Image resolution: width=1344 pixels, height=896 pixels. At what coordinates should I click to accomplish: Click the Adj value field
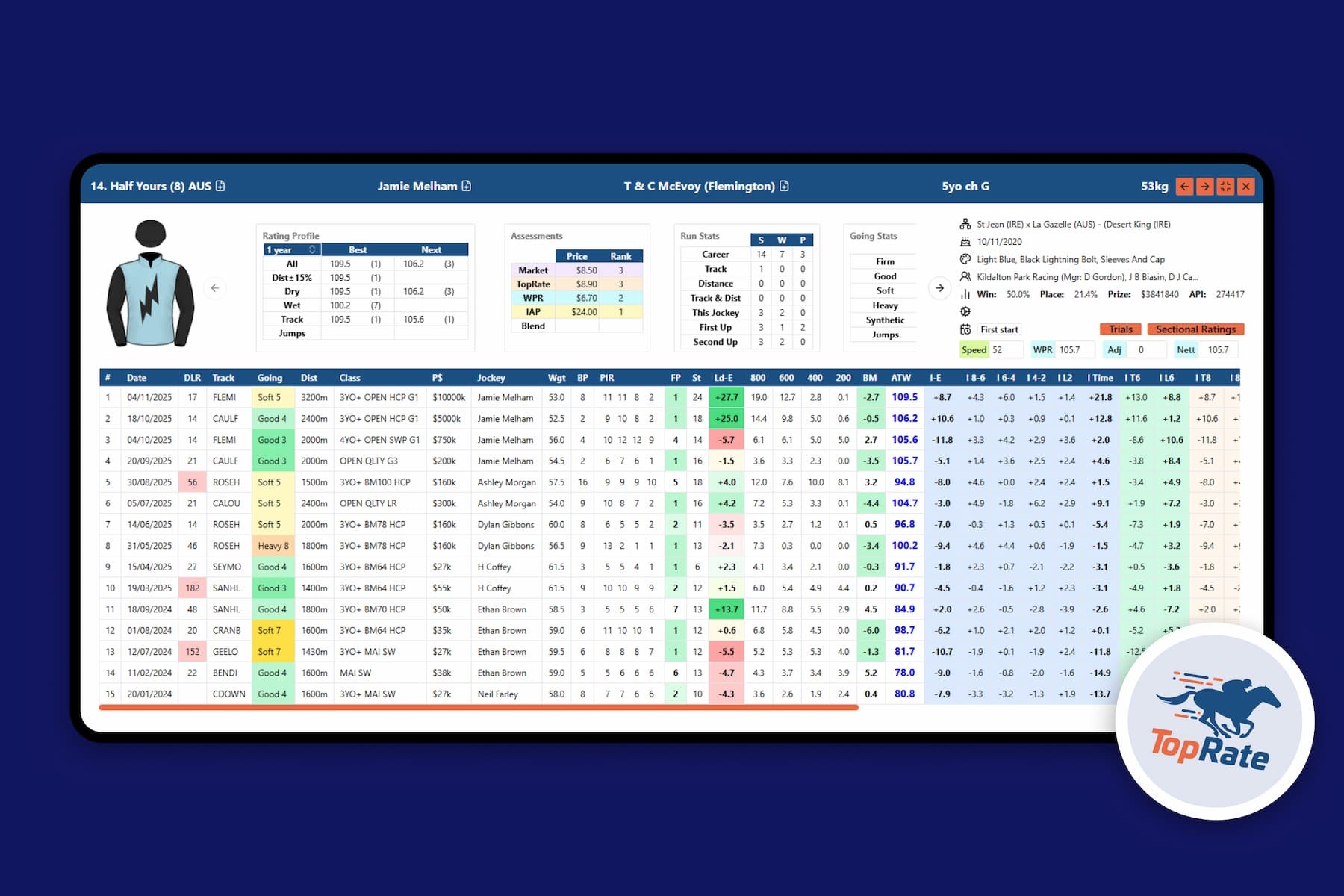(1146, 349)
